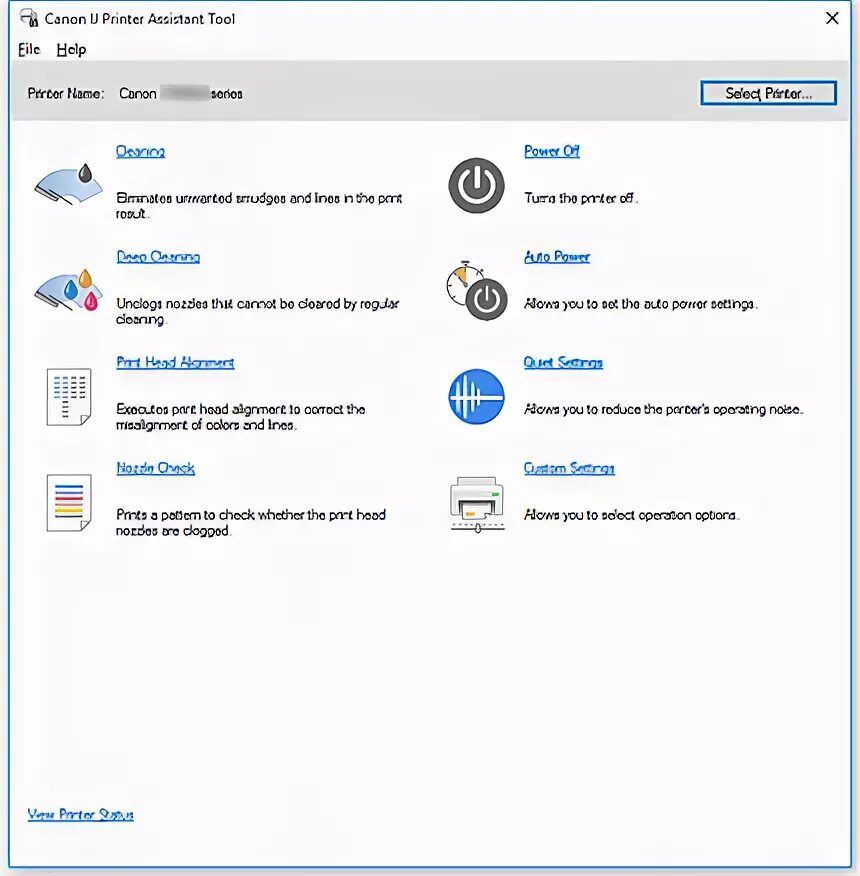Click the Quiet Settings sound wave icon
Viewport: 860px width, 876px height.
tap(477, 396)
